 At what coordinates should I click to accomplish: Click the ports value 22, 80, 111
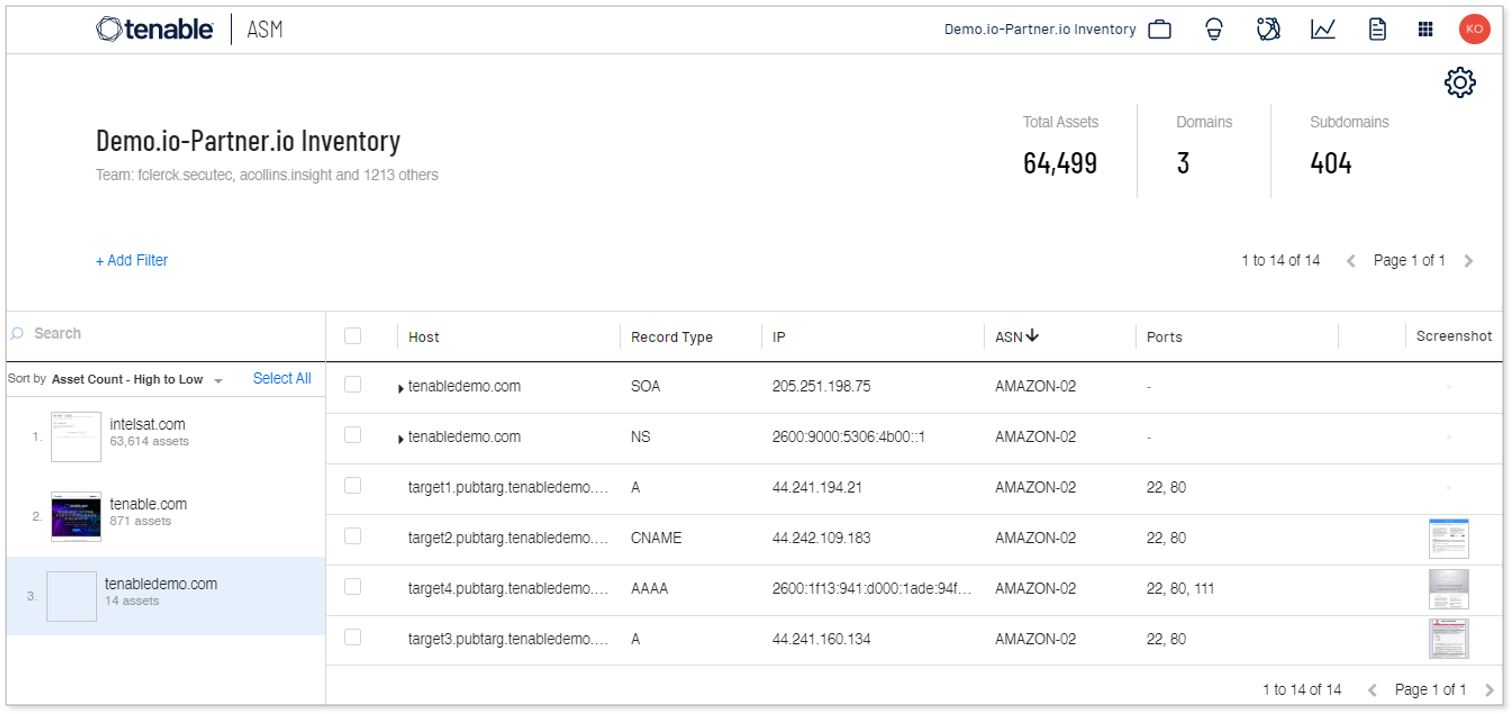point(1180,589)
